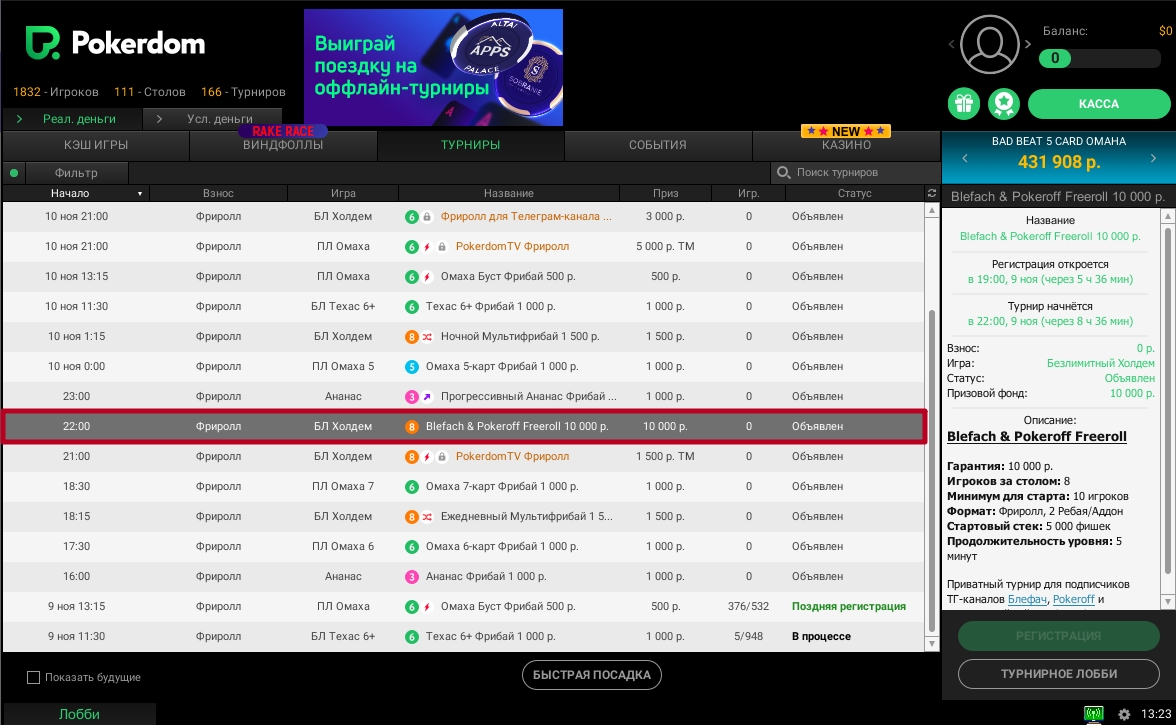
Task: Click green 6 icon on Техас 6+ 10 ноя row
Action: click(411, 307)
